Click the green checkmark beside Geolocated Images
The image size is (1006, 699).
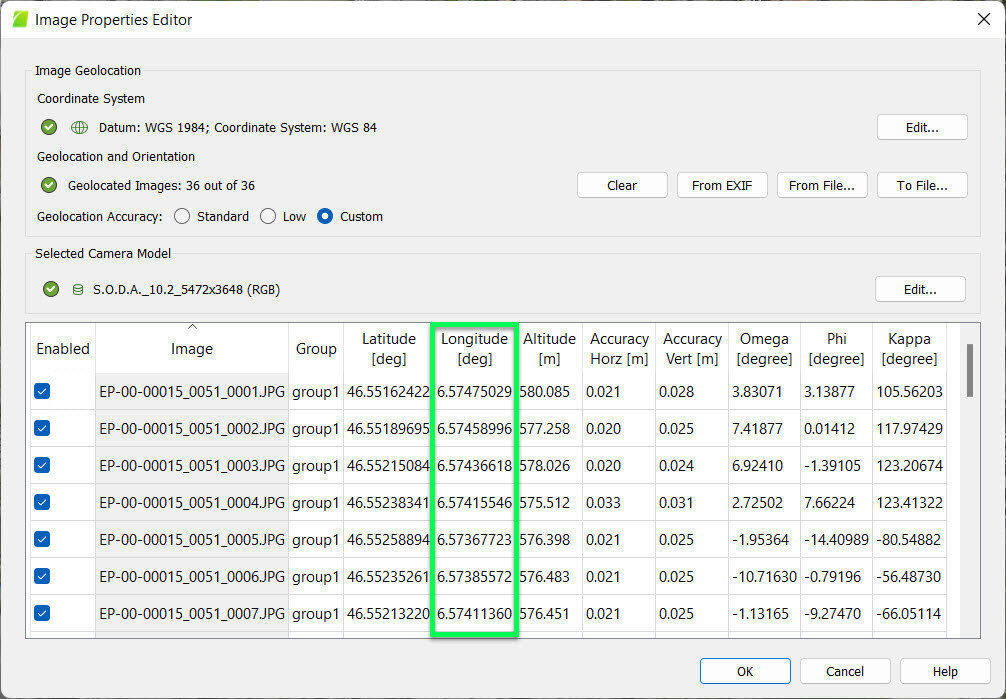48,184
